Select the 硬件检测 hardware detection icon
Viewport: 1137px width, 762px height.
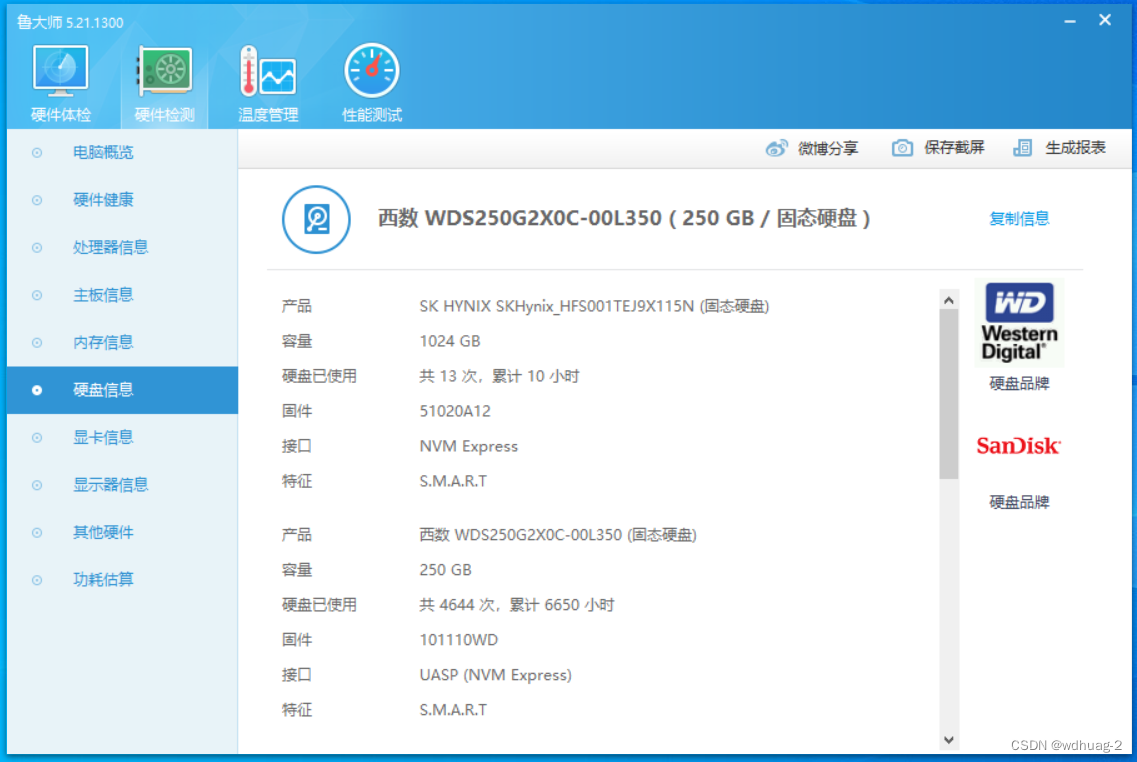pos(165,71)
